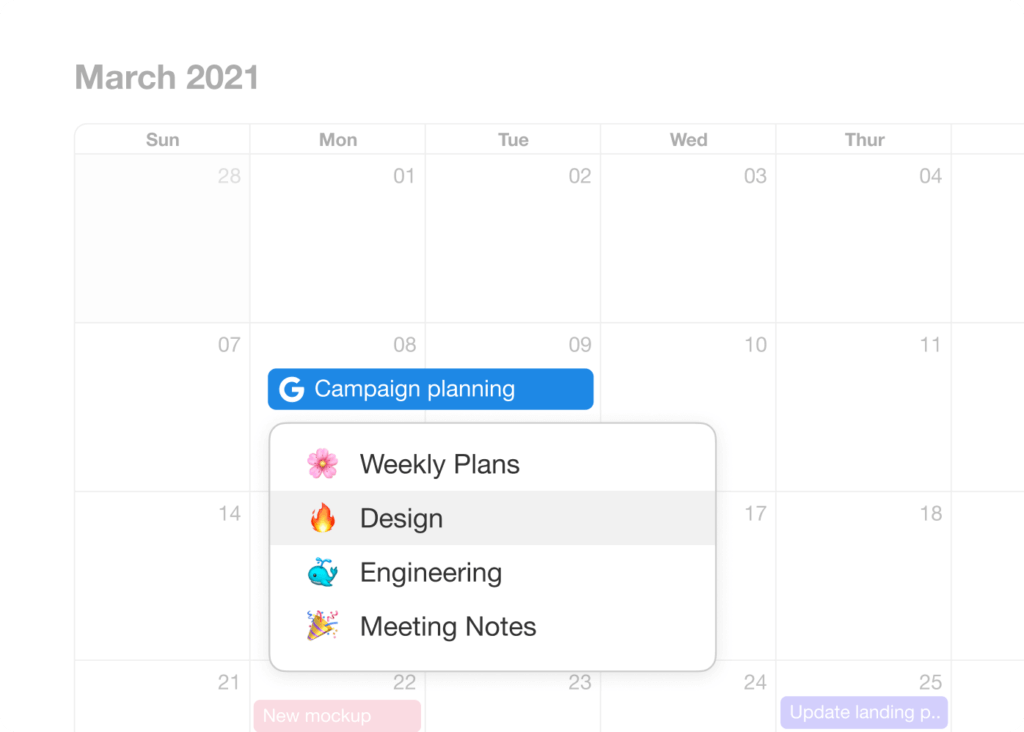Viewport: 1024px width, 732px height.
Task: Open the purple Update landing event
Action: 864,713
